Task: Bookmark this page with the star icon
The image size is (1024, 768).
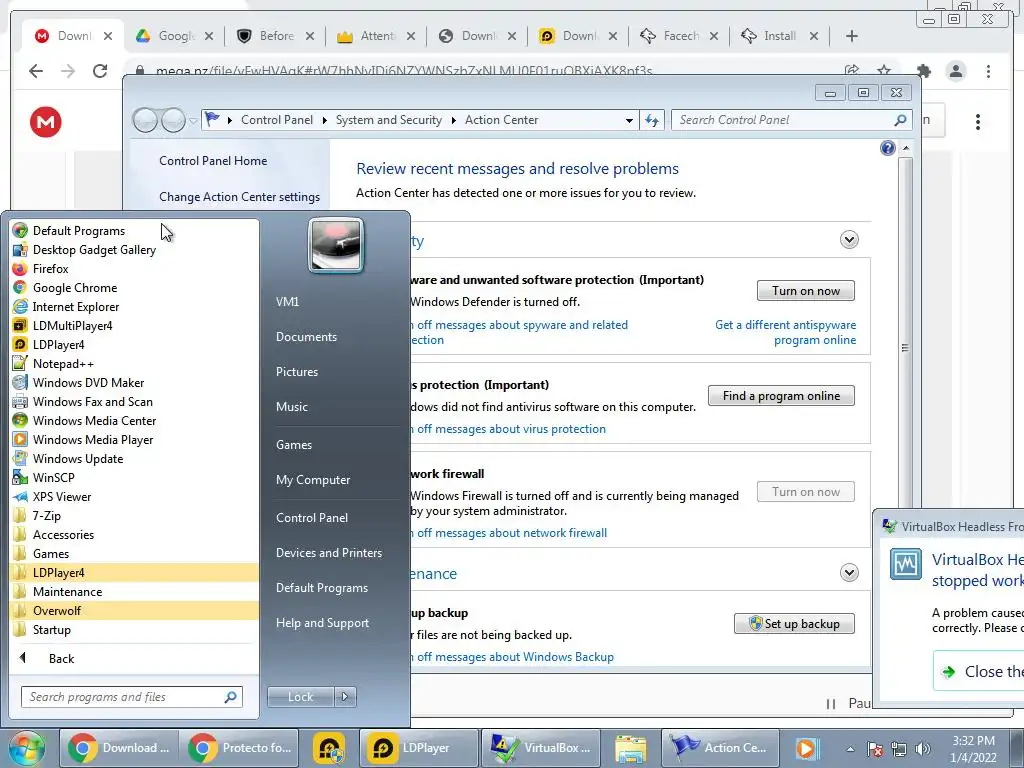Action: [x=884, y=71]
